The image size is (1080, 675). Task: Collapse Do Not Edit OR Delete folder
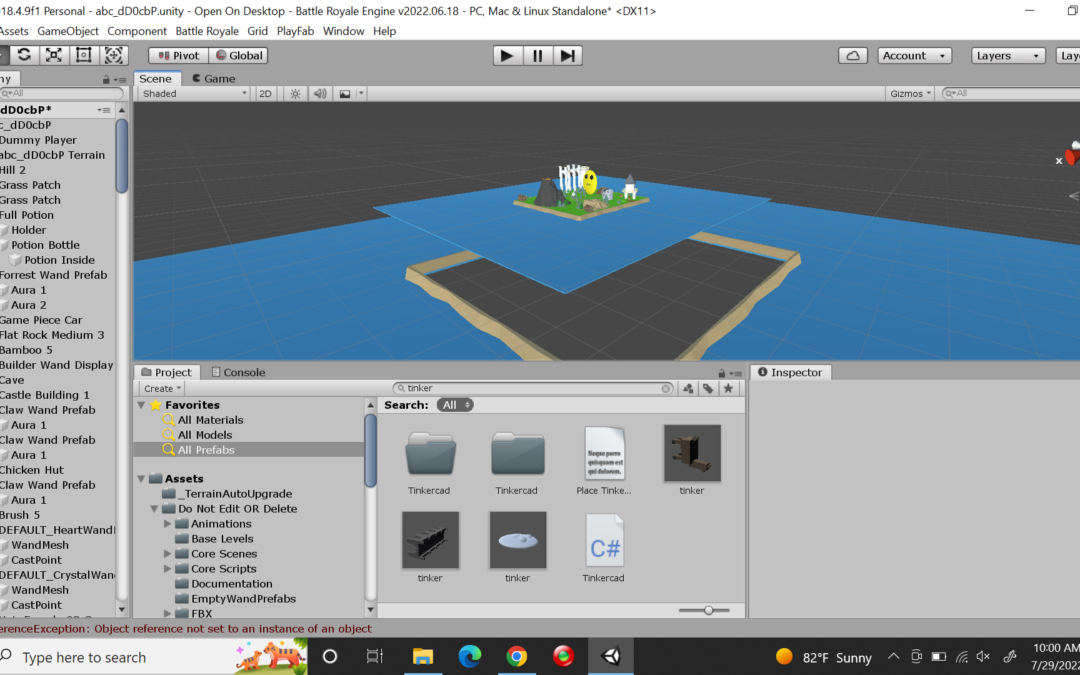[154, 509]
